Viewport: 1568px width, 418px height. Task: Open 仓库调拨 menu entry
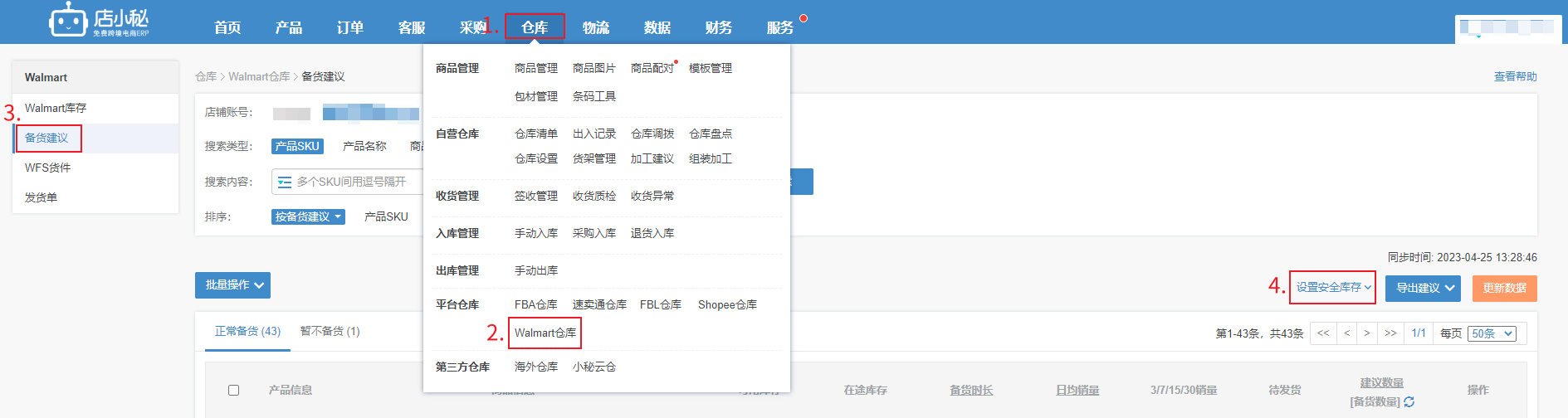click(652, 134)
